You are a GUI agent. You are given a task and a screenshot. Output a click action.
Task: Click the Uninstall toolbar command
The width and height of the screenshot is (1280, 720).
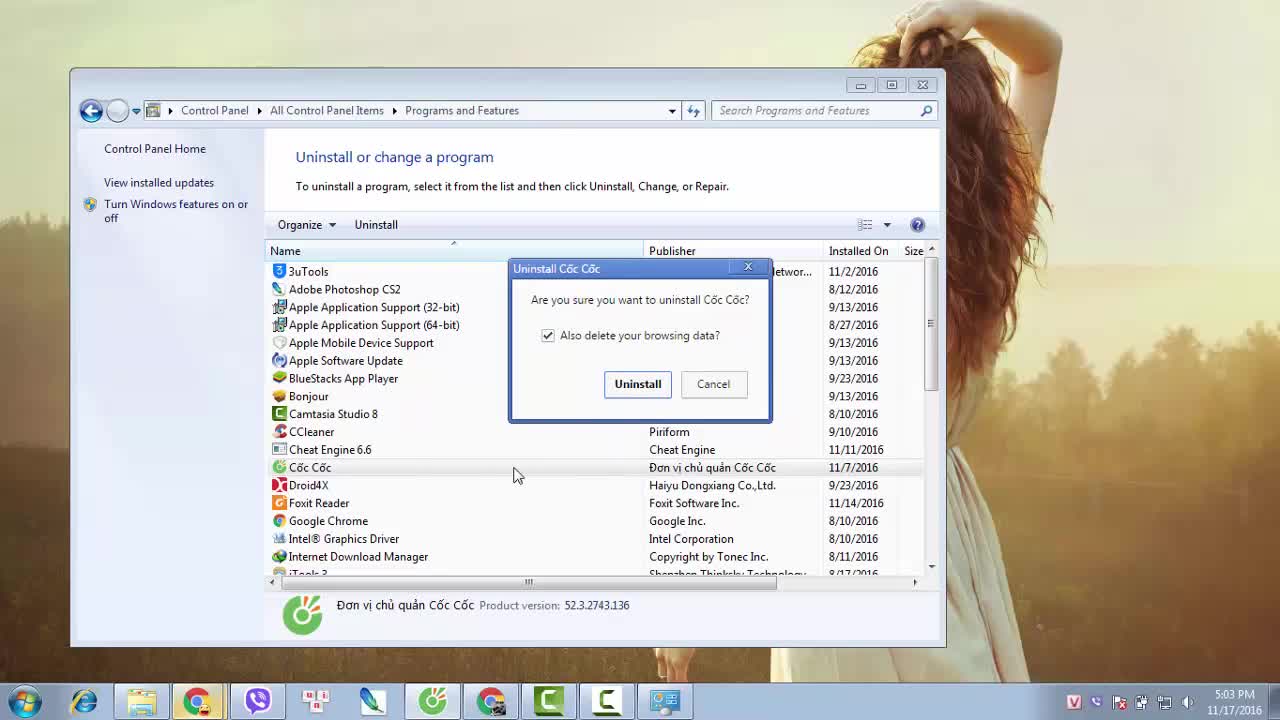coord(376,225)
